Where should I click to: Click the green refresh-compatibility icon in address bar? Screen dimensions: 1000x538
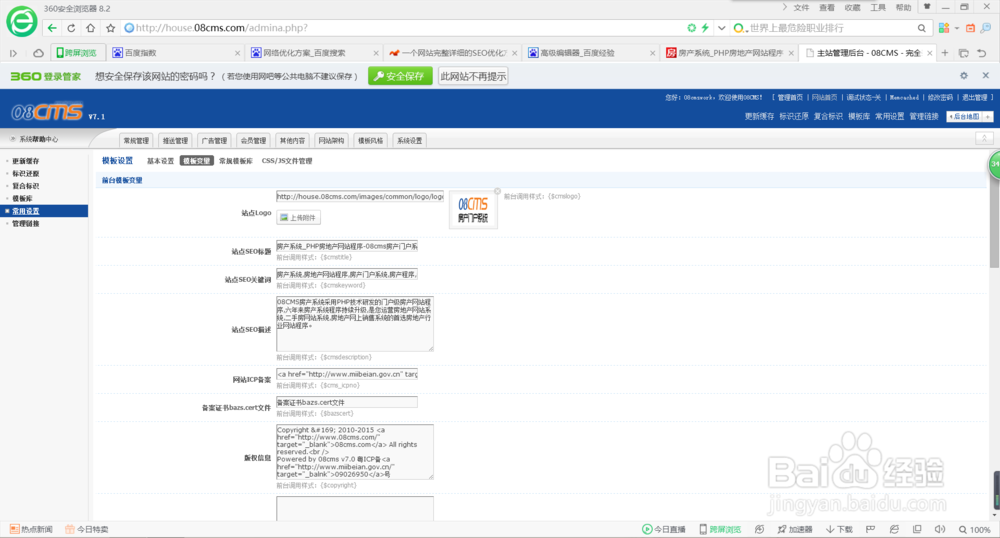[x=691, y=28]
